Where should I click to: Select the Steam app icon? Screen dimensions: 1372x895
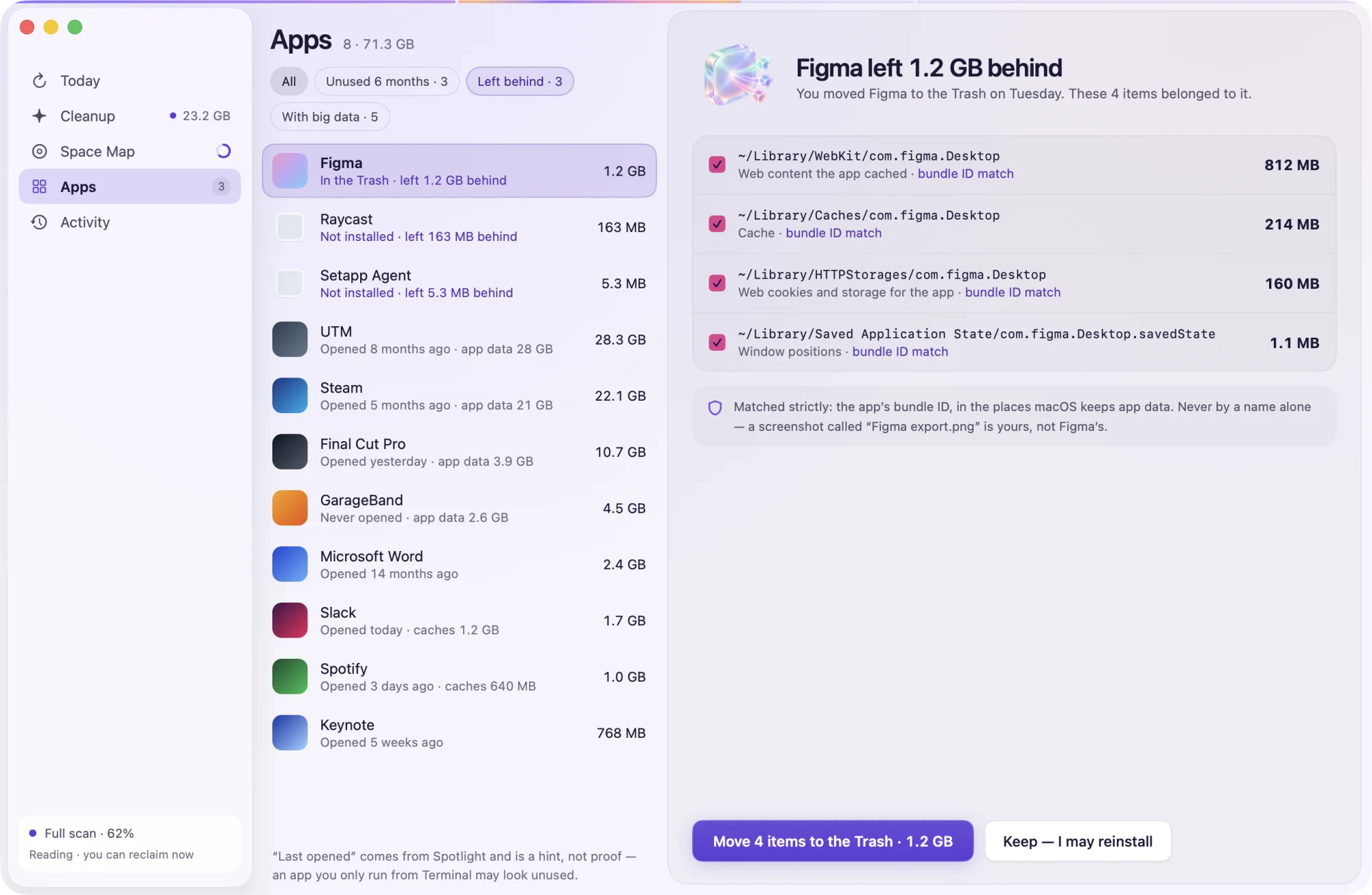click(x=289, y=396)
